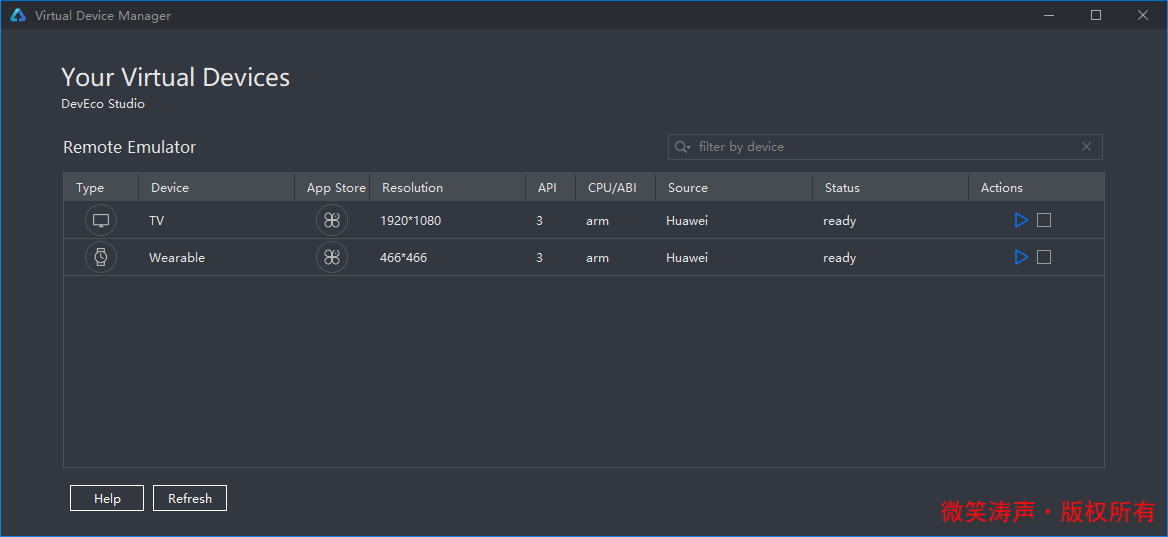Stop the Wearable emulator
The width and height of the screenshot is (1168, 537).
point(1044,257)
